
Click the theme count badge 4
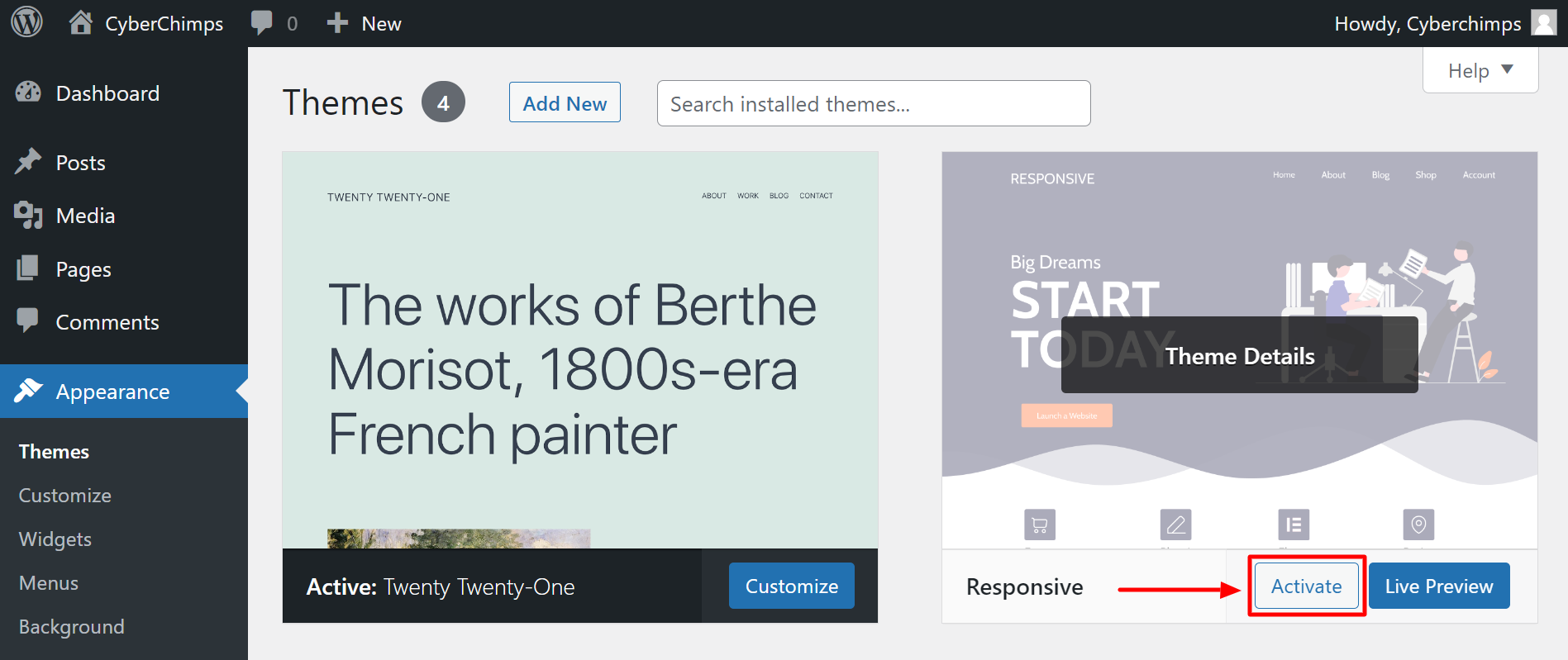443,102
